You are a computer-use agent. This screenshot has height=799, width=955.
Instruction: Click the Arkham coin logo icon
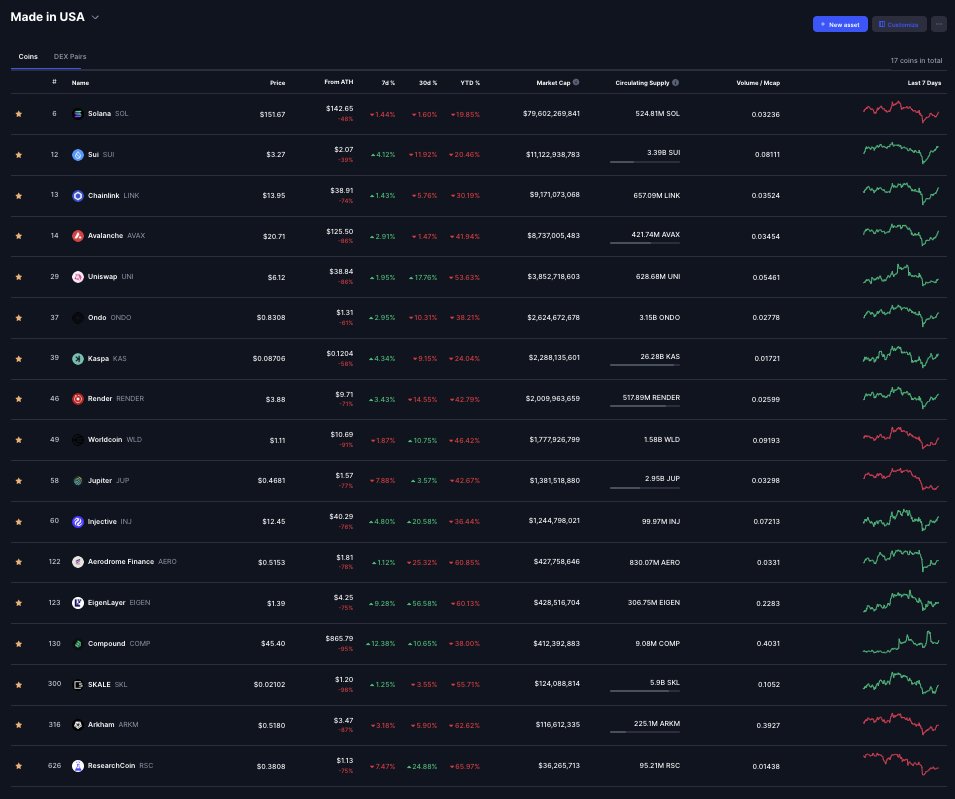click(x=77, y=725)
